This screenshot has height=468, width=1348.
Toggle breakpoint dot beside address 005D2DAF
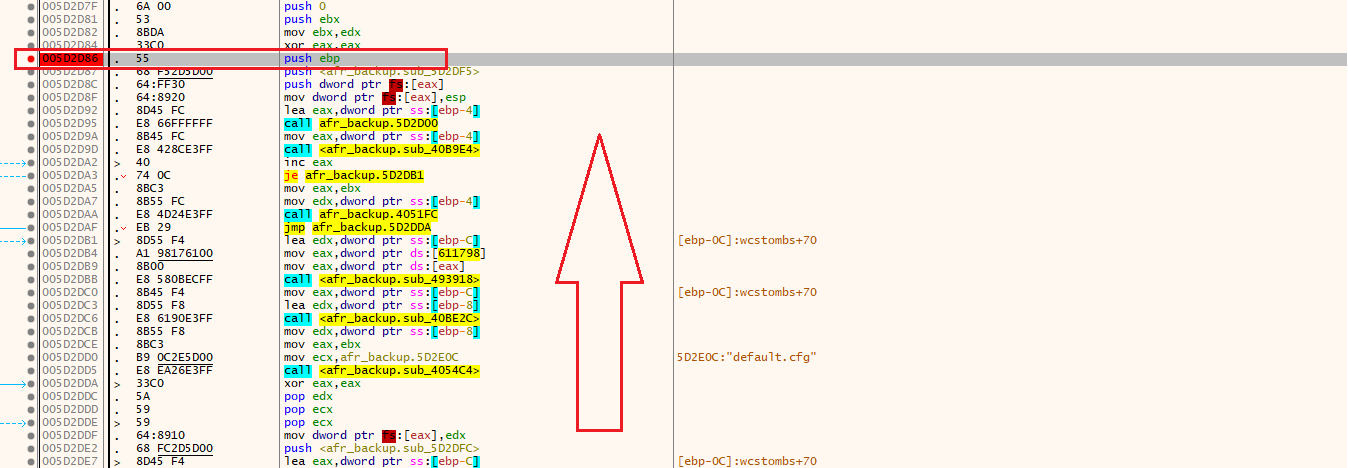coord(31,227)
